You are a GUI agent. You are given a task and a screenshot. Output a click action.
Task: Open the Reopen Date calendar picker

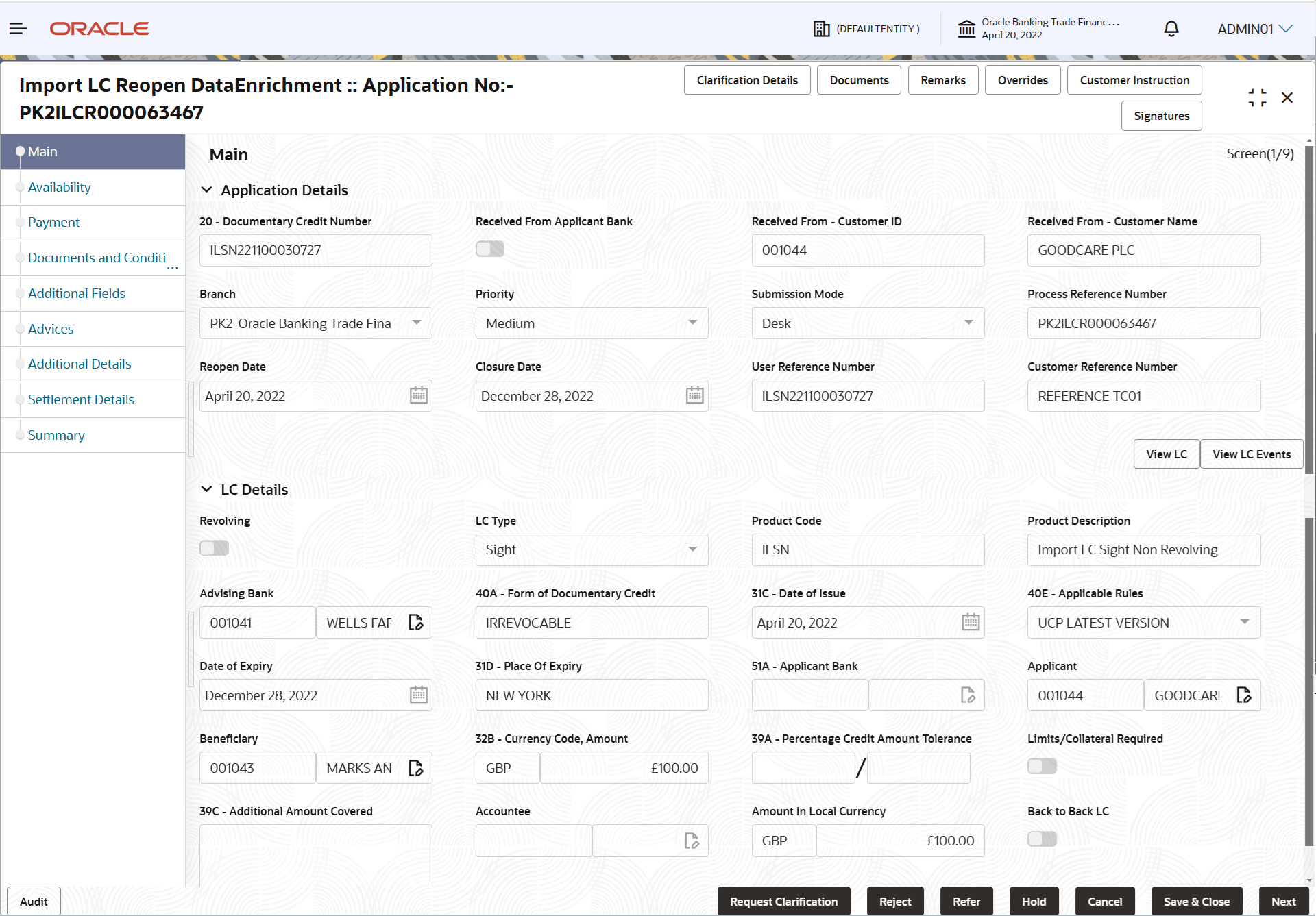point(418,395)
